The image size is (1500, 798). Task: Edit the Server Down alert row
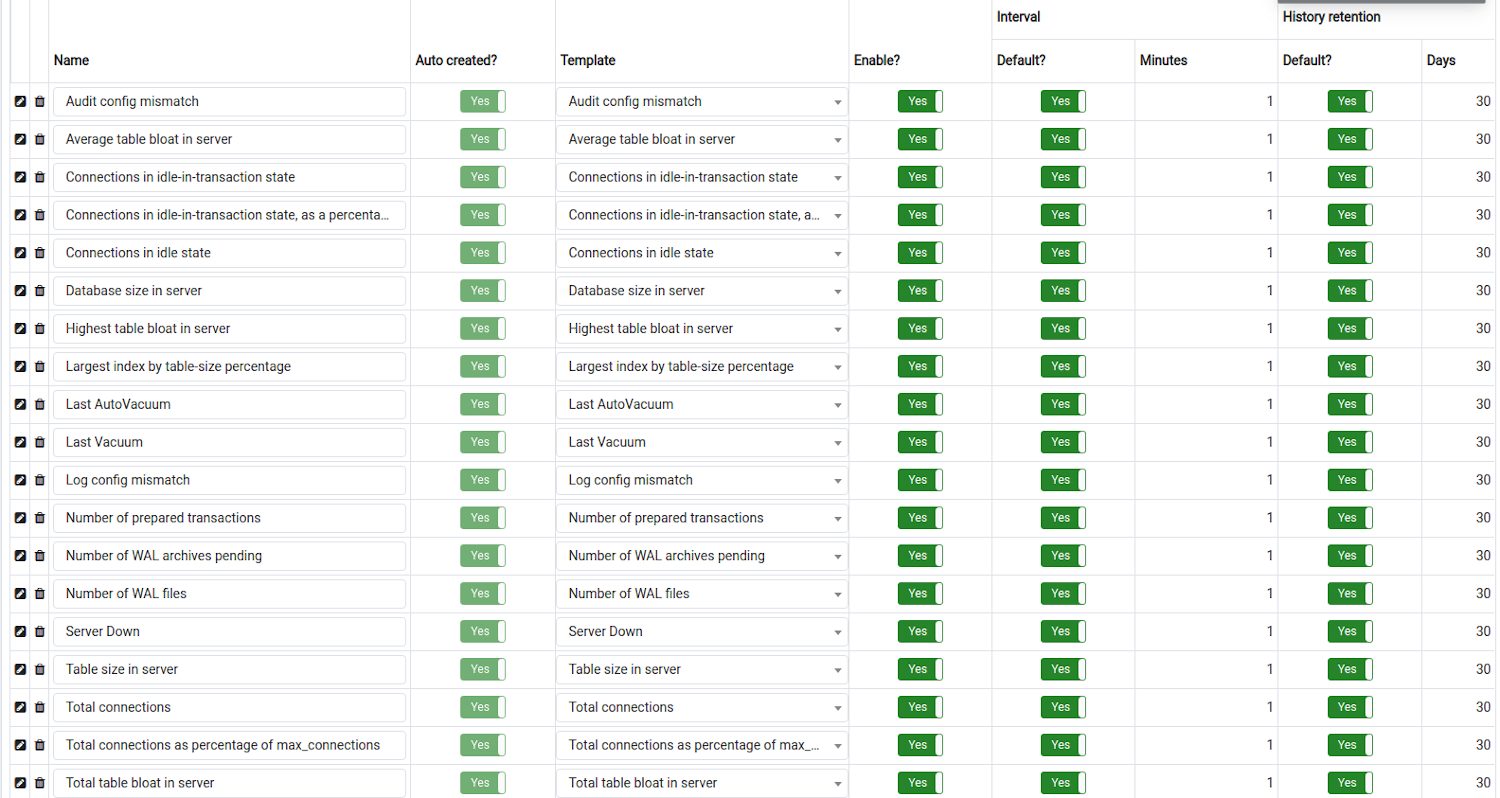(20, 631)
